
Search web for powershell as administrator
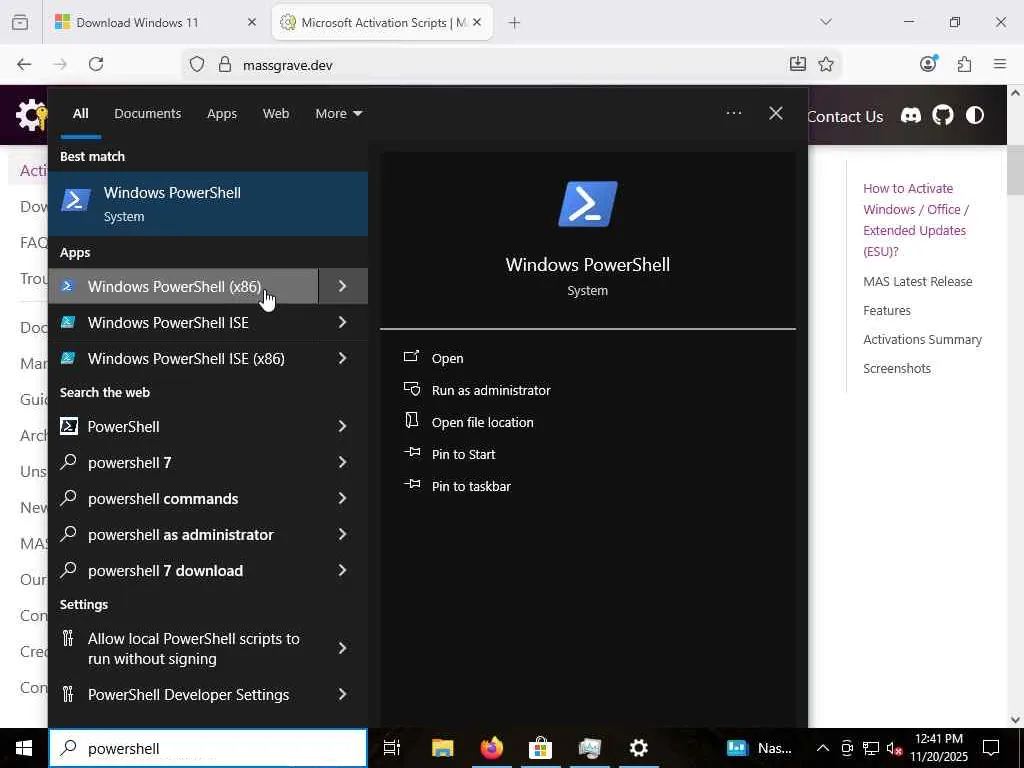[x=184, y=534]
